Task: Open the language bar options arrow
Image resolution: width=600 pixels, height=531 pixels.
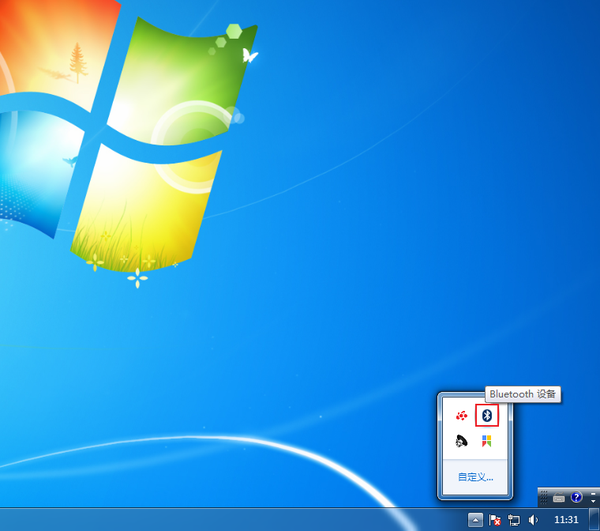Action: coord(593,501)
